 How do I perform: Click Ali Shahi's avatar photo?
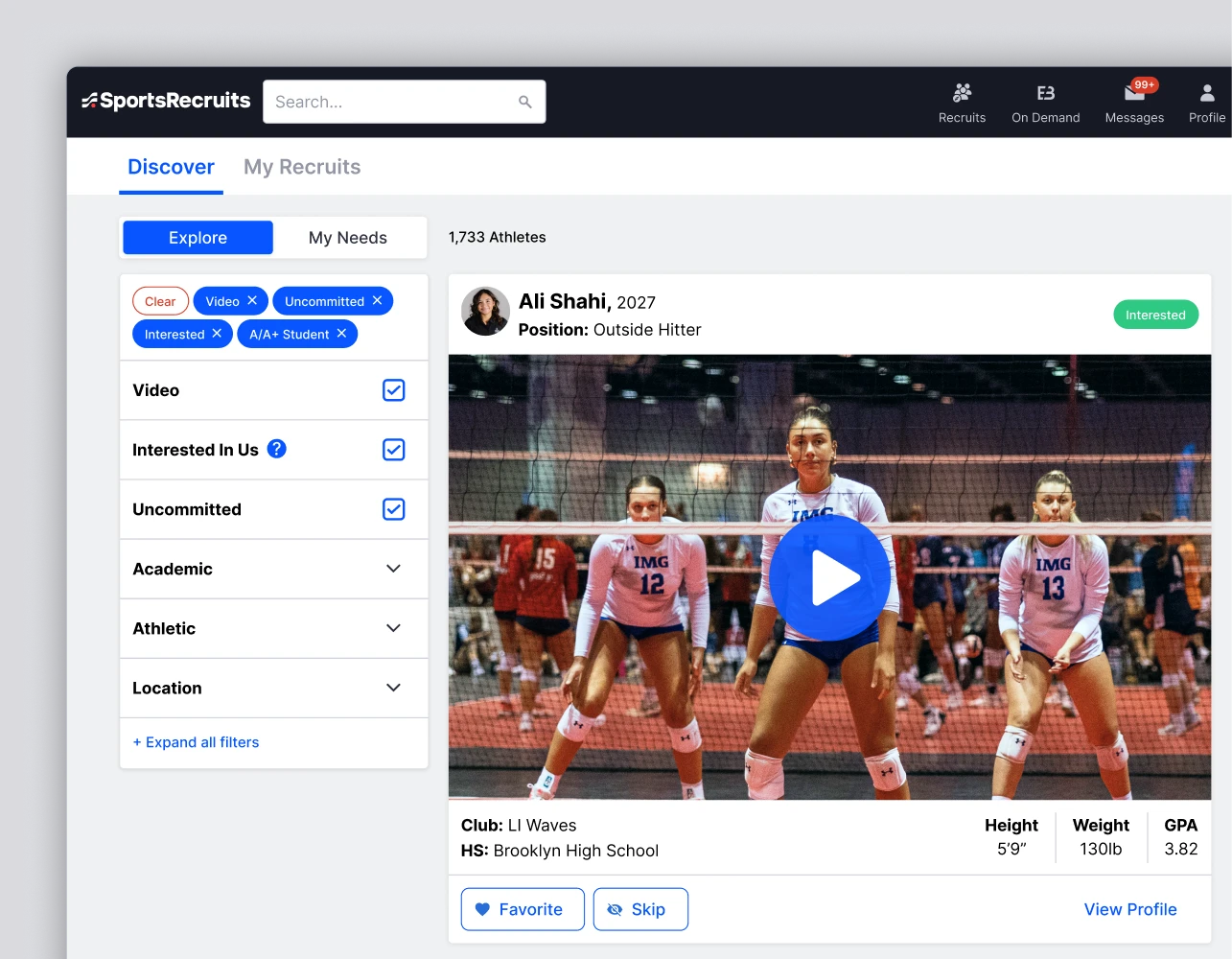pyautogui.click(x=485, y=311)
